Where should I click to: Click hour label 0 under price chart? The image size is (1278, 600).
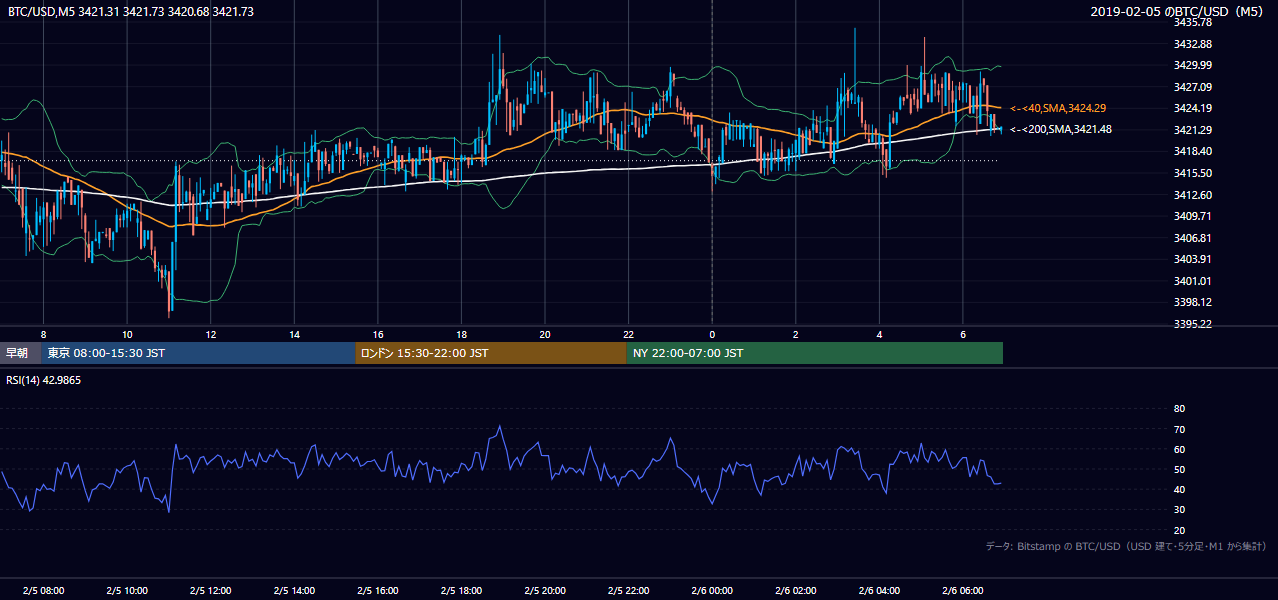(x=712, y=334)
